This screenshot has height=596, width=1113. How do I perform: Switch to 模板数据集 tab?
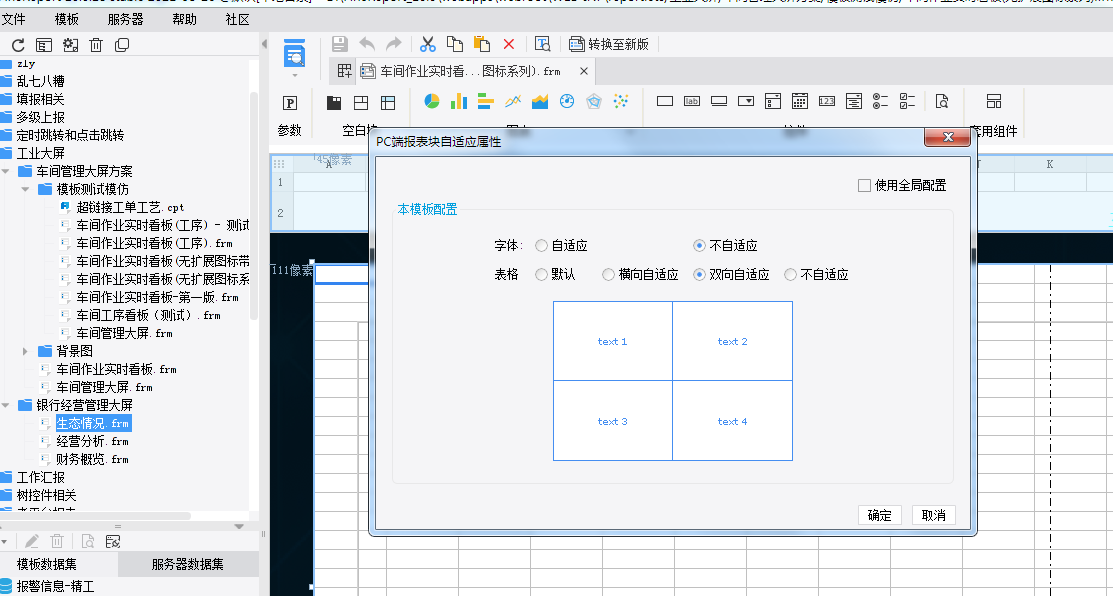click(47, 565)
